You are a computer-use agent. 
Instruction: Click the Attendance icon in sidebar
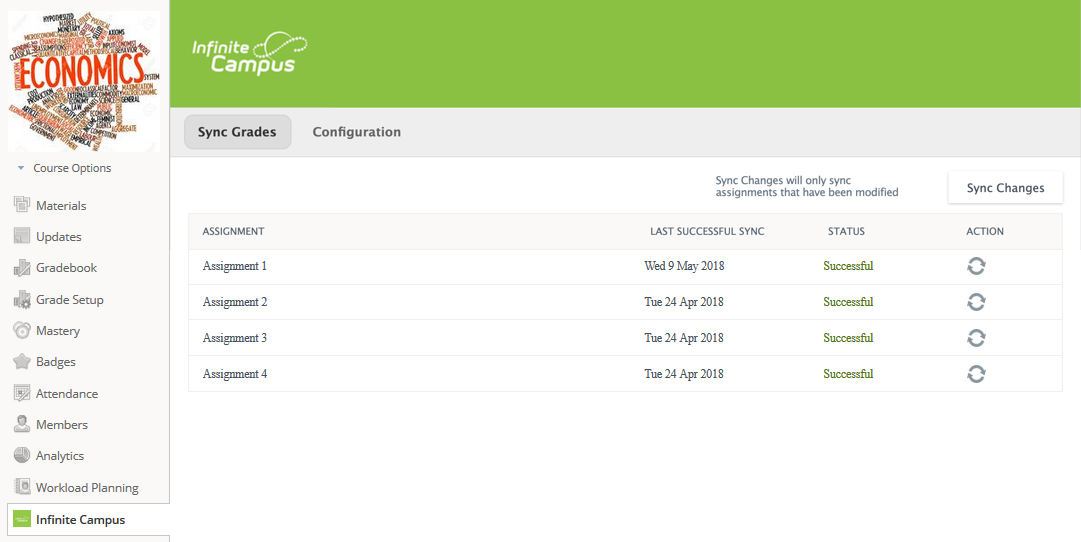[22, 394]
